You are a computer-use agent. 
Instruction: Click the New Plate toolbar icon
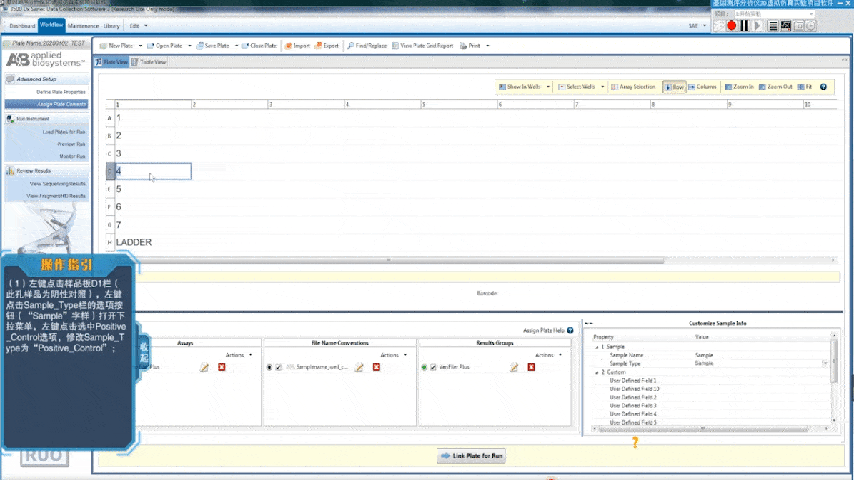(x=103, y=46)
